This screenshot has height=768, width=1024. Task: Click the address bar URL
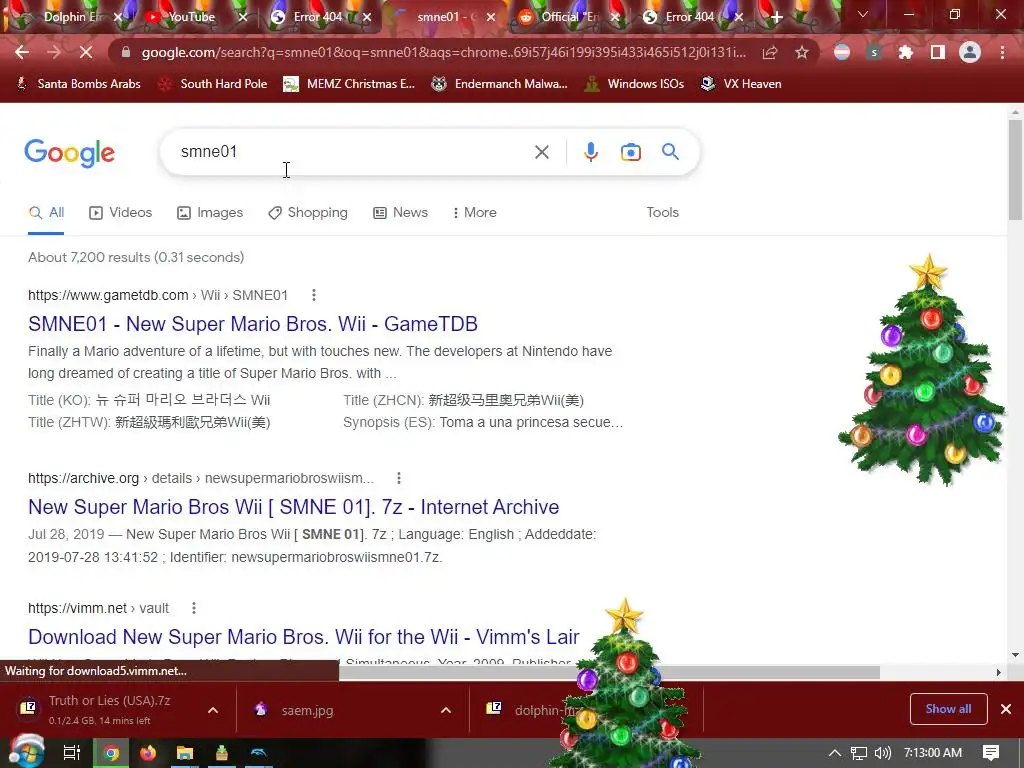(443, 52)
